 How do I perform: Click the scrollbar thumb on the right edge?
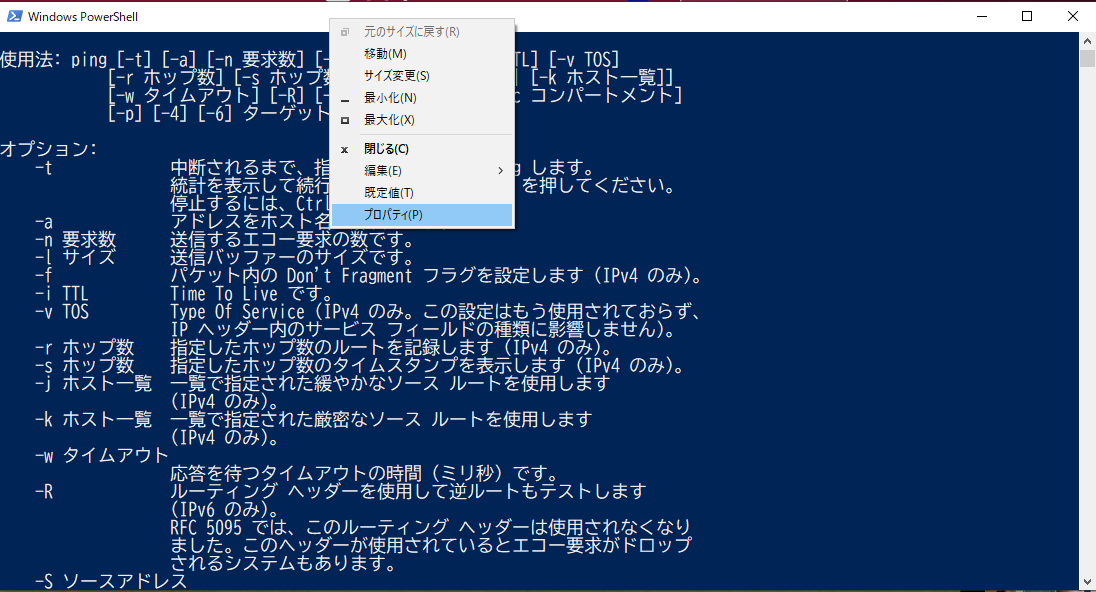[x=1088, y=60]
